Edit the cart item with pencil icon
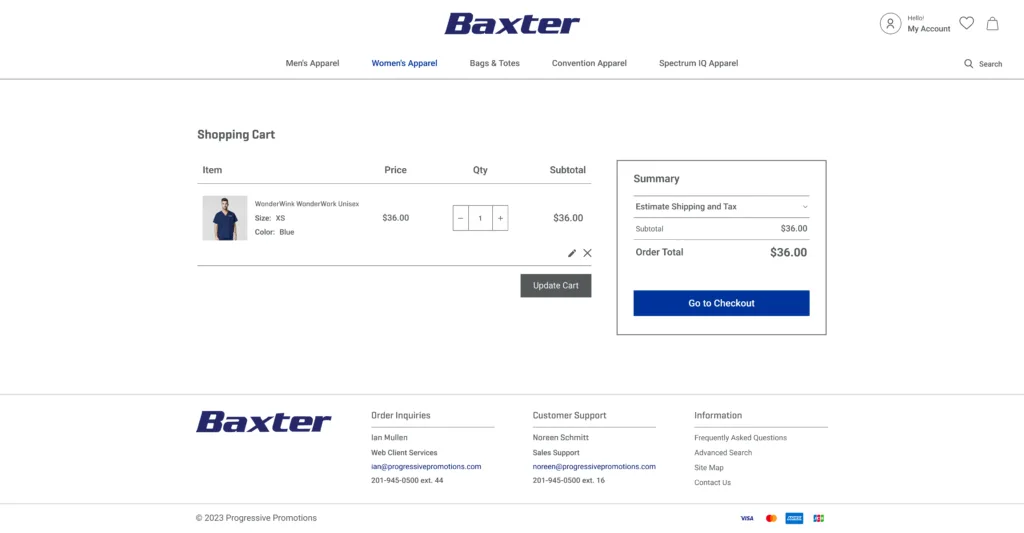This screenshot has height=533, width=1024. coord(571,253)
